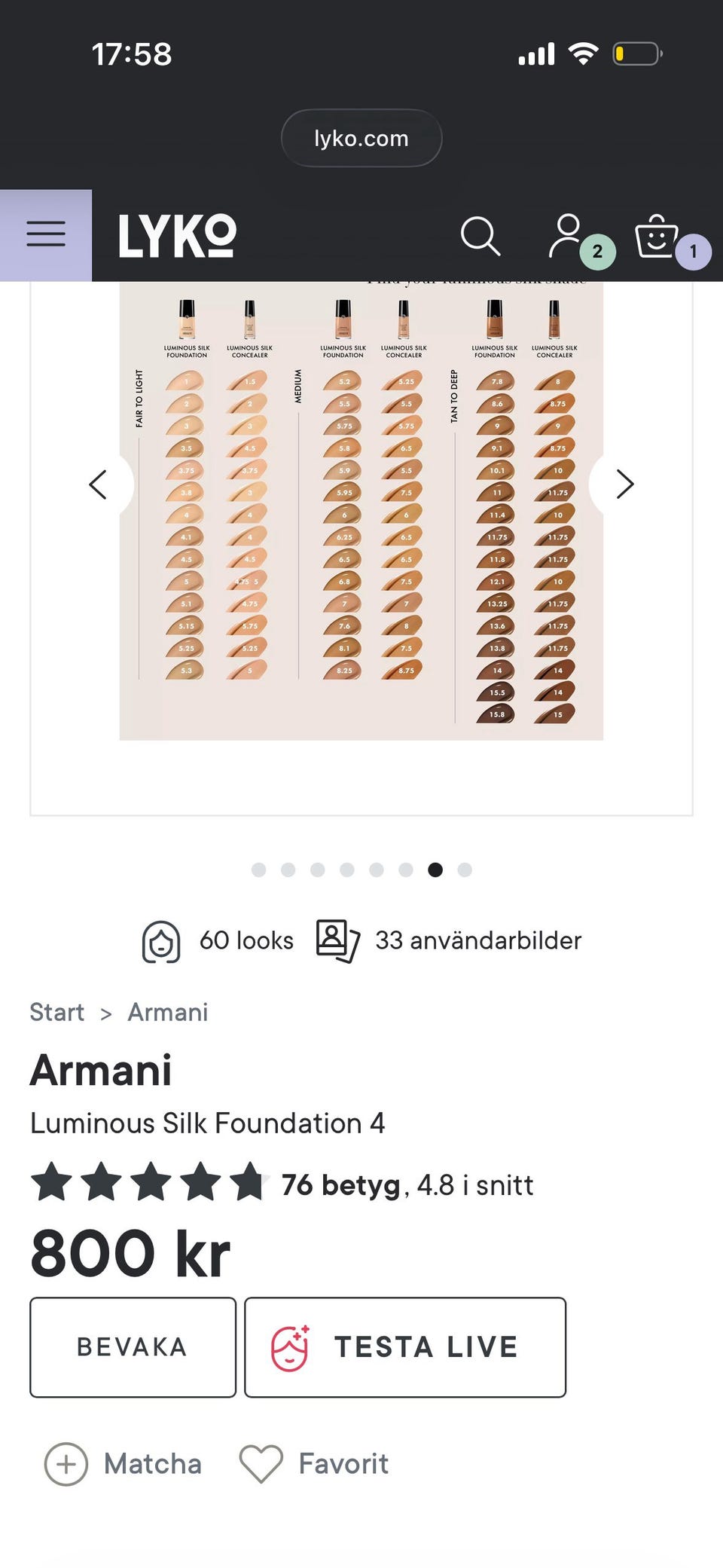723x1568 pixels.
Task: Show the next product image
Action: 624,484
